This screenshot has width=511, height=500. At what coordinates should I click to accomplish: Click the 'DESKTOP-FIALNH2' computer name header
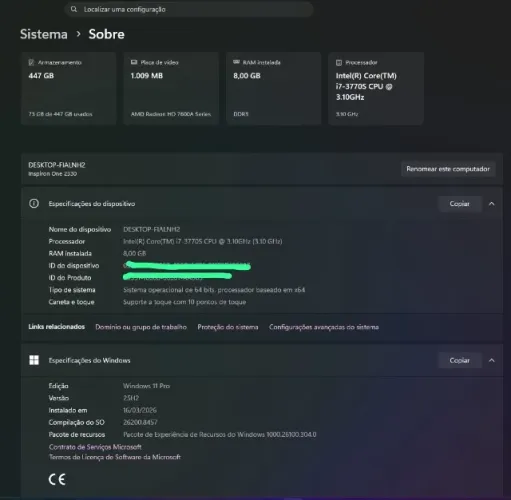tap(57, 165)
